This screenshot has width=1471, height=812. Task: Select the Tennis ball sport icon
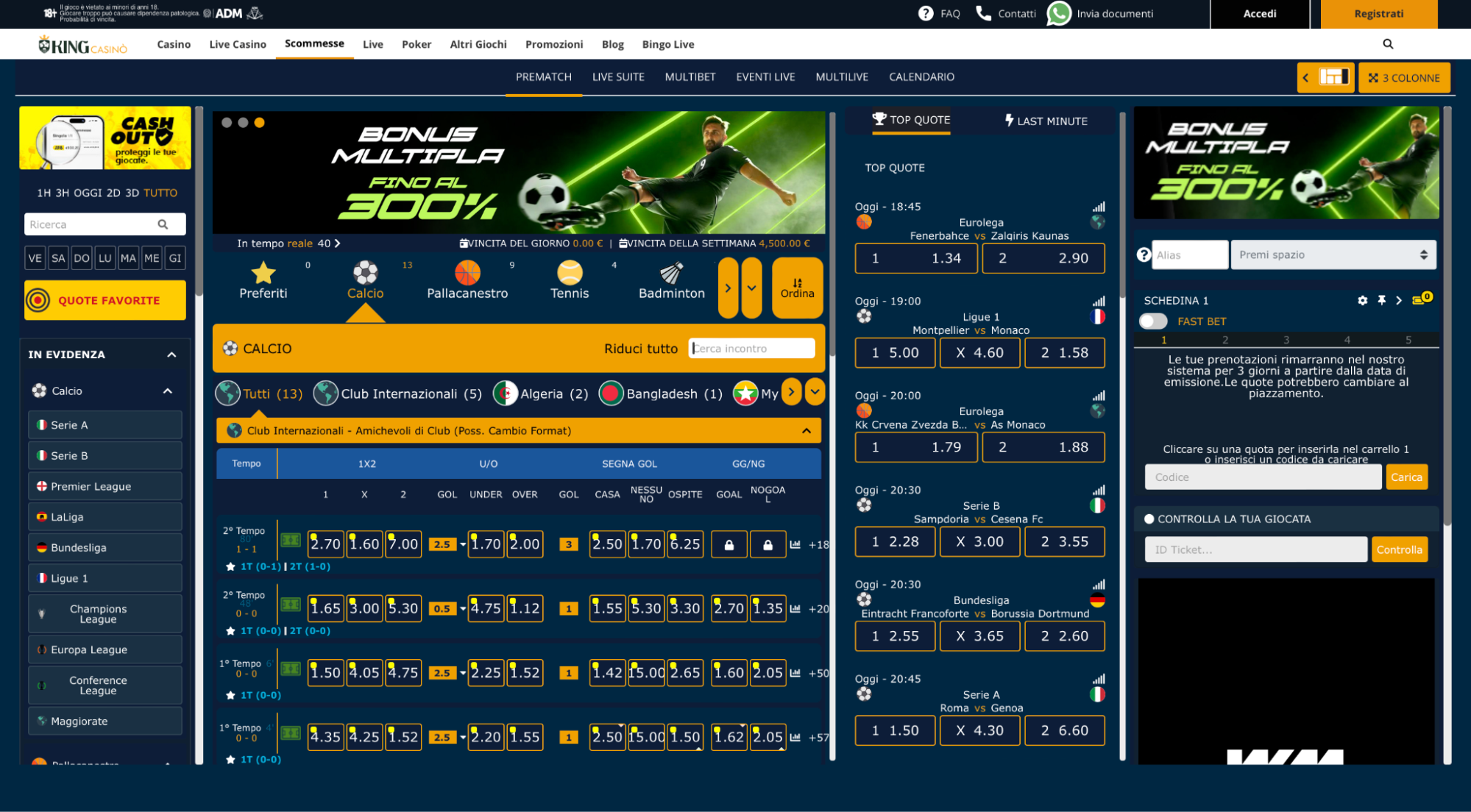569,274
